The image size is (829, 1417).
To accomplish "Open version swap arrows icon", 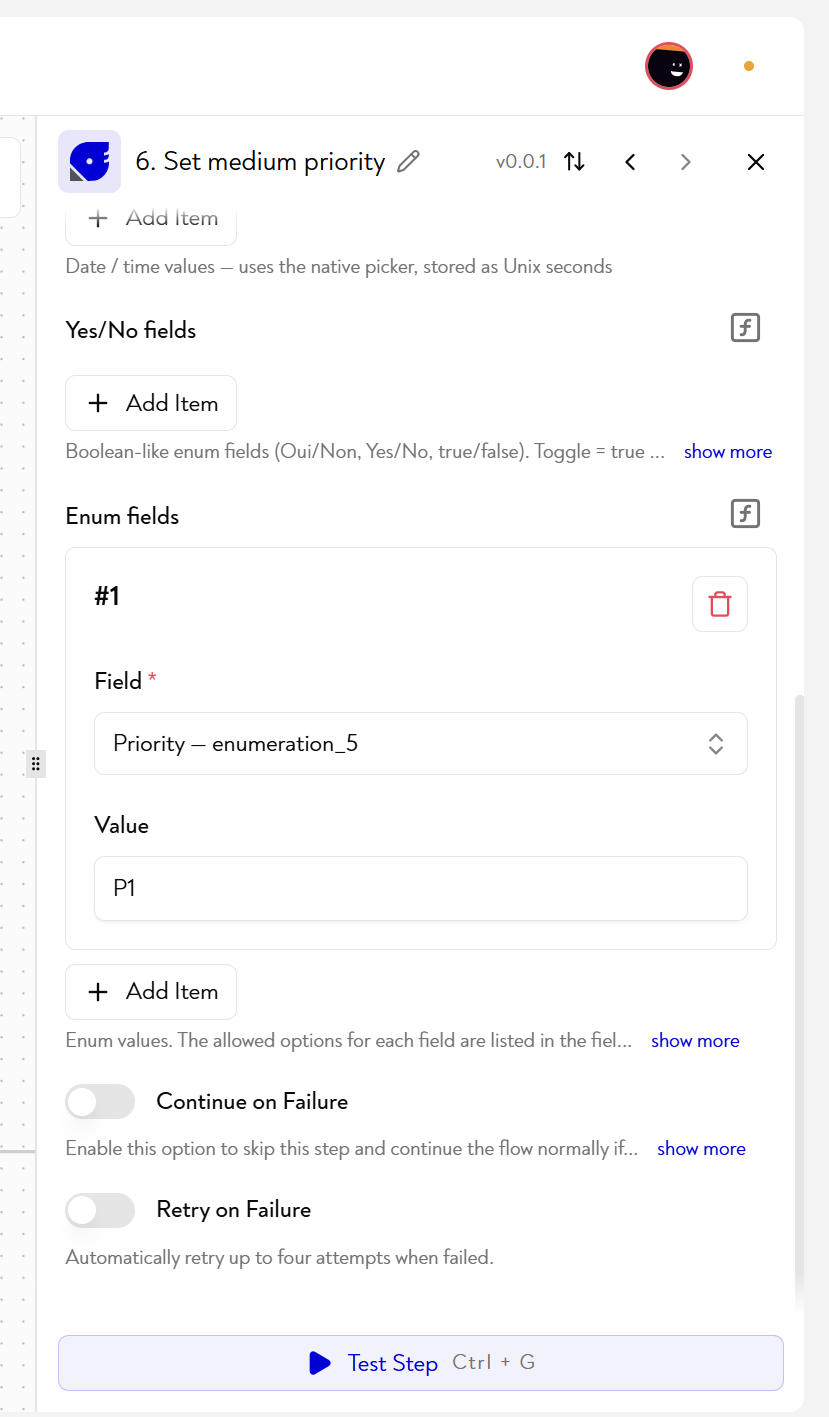I will pos(574,161).
